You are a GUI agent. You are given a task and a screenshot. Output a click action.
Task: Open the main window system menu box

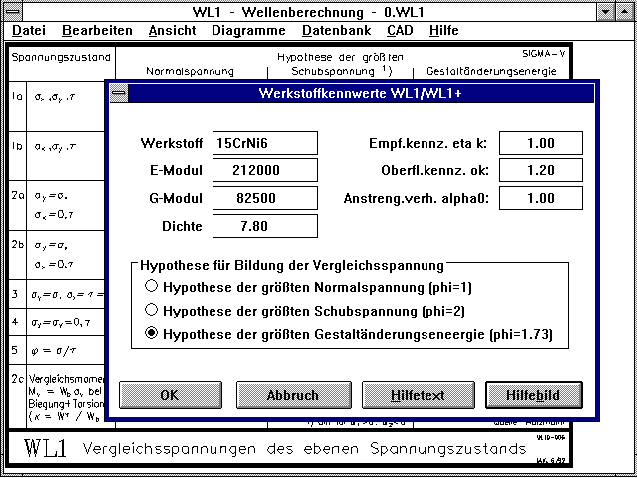coord(13,11)
